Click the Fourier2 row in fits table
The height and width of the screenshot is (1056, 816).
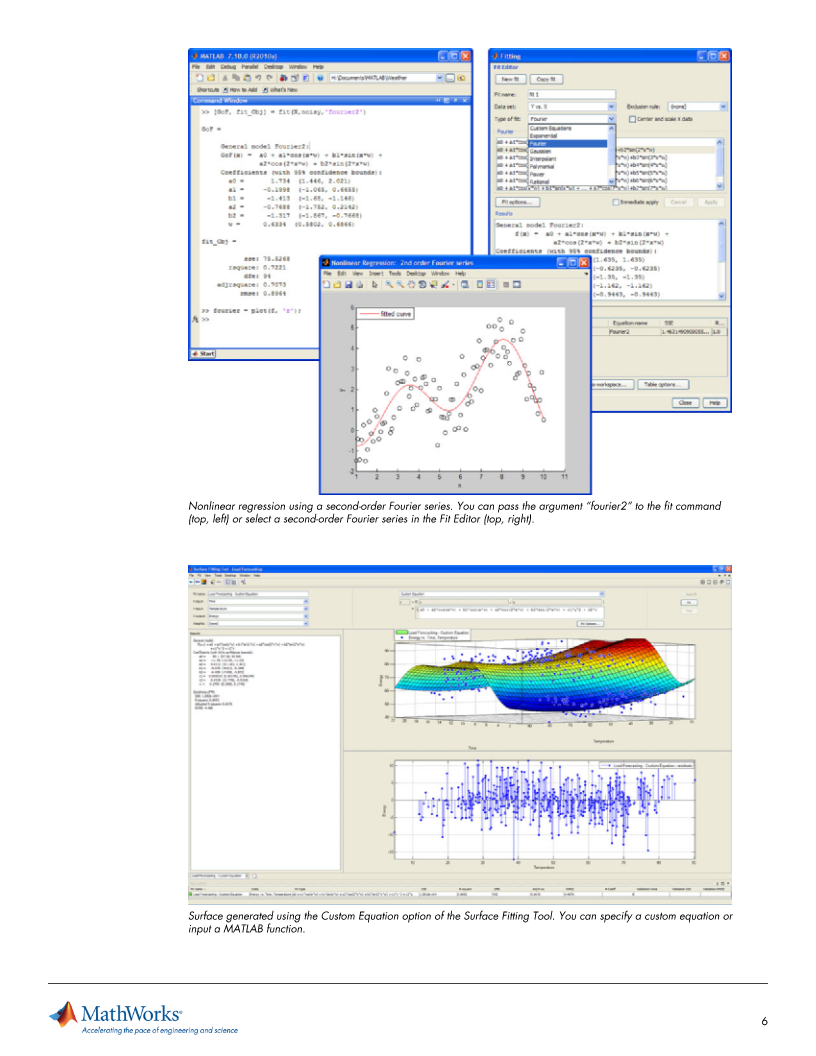[x=660, y=332]
